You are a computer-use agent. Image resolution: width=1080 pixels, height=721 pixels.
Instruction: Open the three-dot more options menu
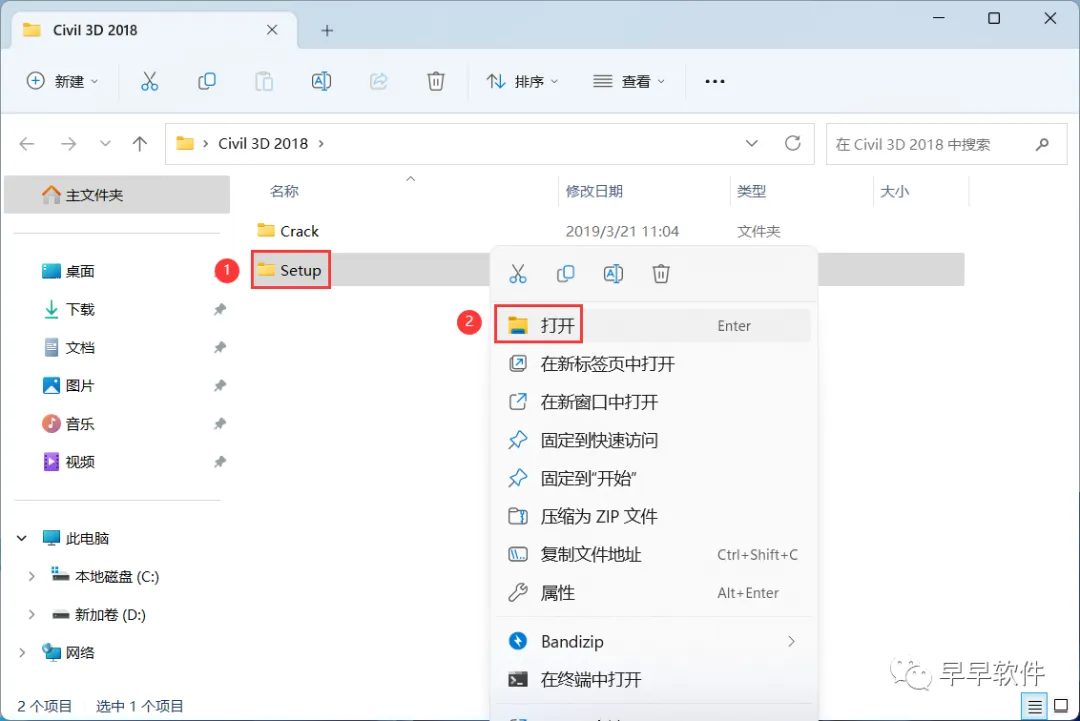[715, 81]
